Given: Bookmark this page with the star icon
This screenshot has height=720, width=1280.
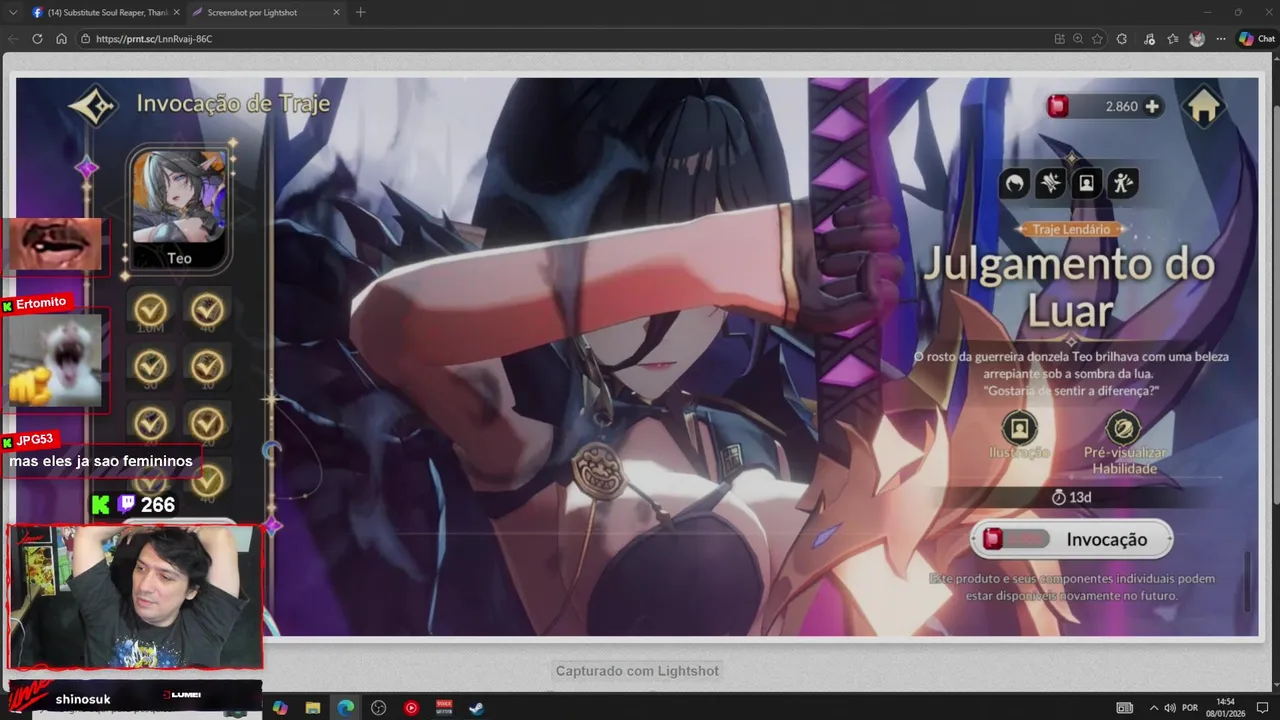Looking at the screenshot, I should click(1097, 39).
